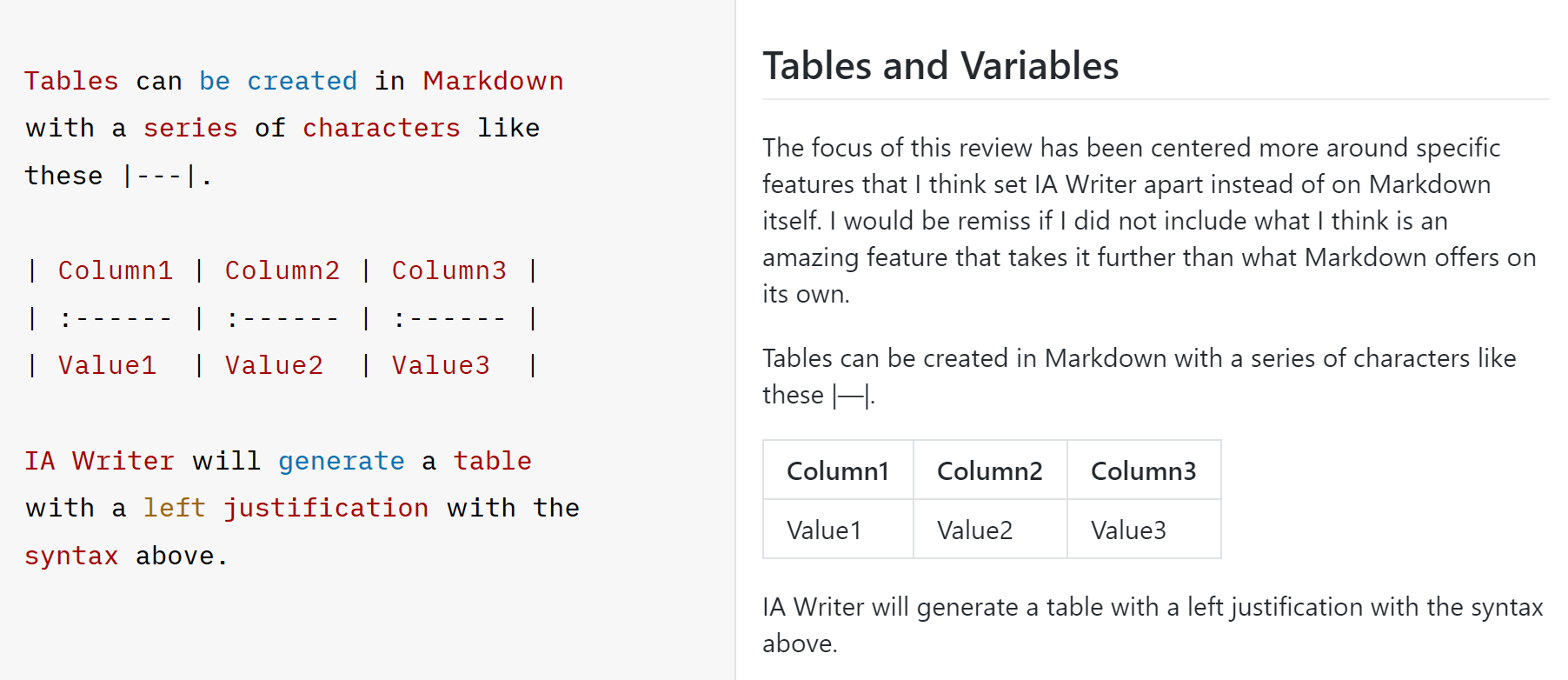Click Value2 text in the Markdown editor
Image resolution: width=1568 pixels, height=680 pixels.
275,365
